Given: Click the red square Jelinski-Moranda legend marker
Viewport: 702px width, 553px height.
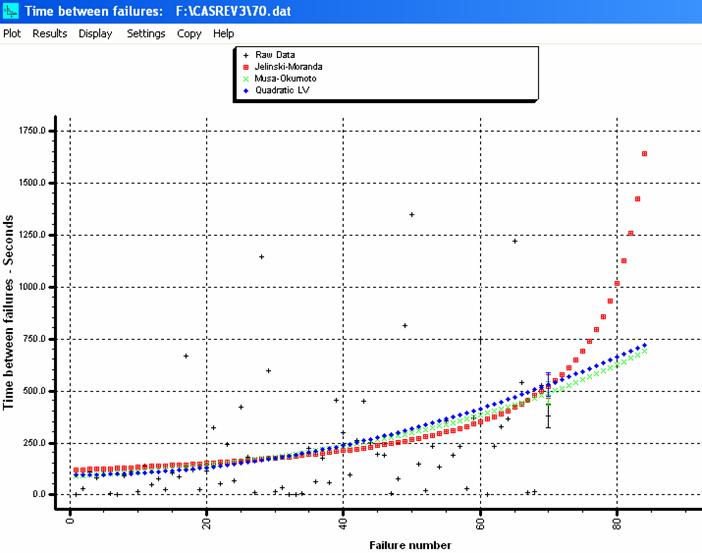Looking at the screenshot, I should pyautogui.click(x=246, y=67).
